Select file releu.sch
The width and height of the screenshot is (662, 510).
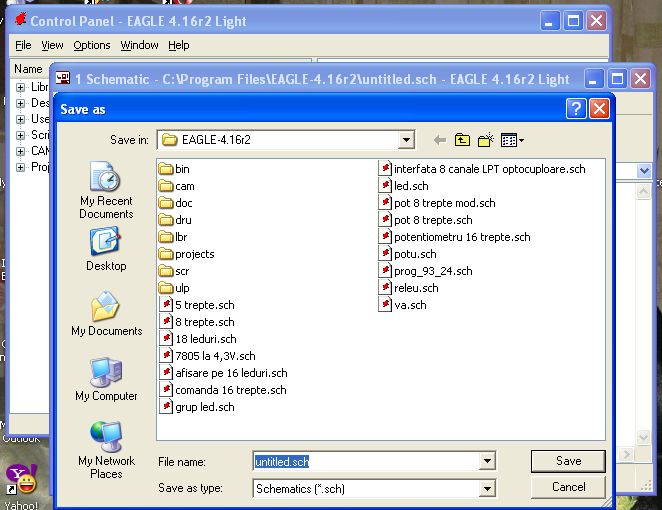coord(409,288)
